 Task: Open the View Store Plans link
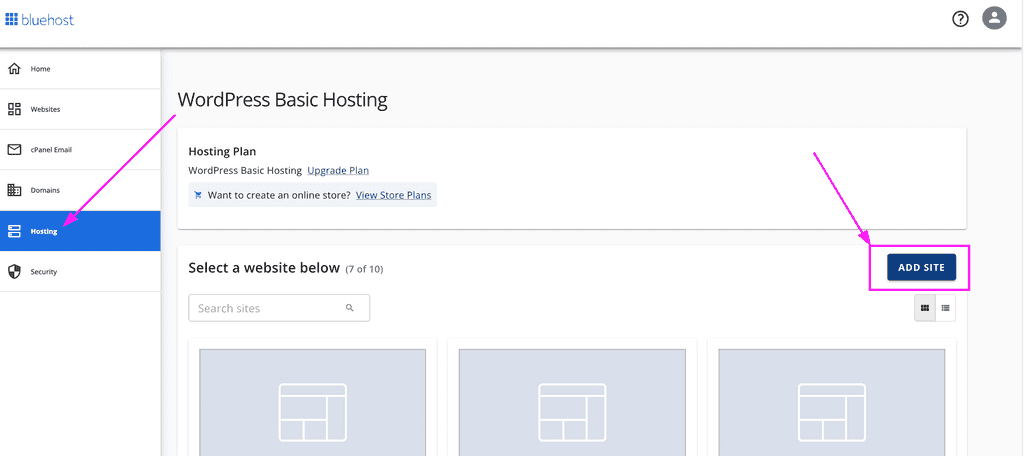(393, 195)
